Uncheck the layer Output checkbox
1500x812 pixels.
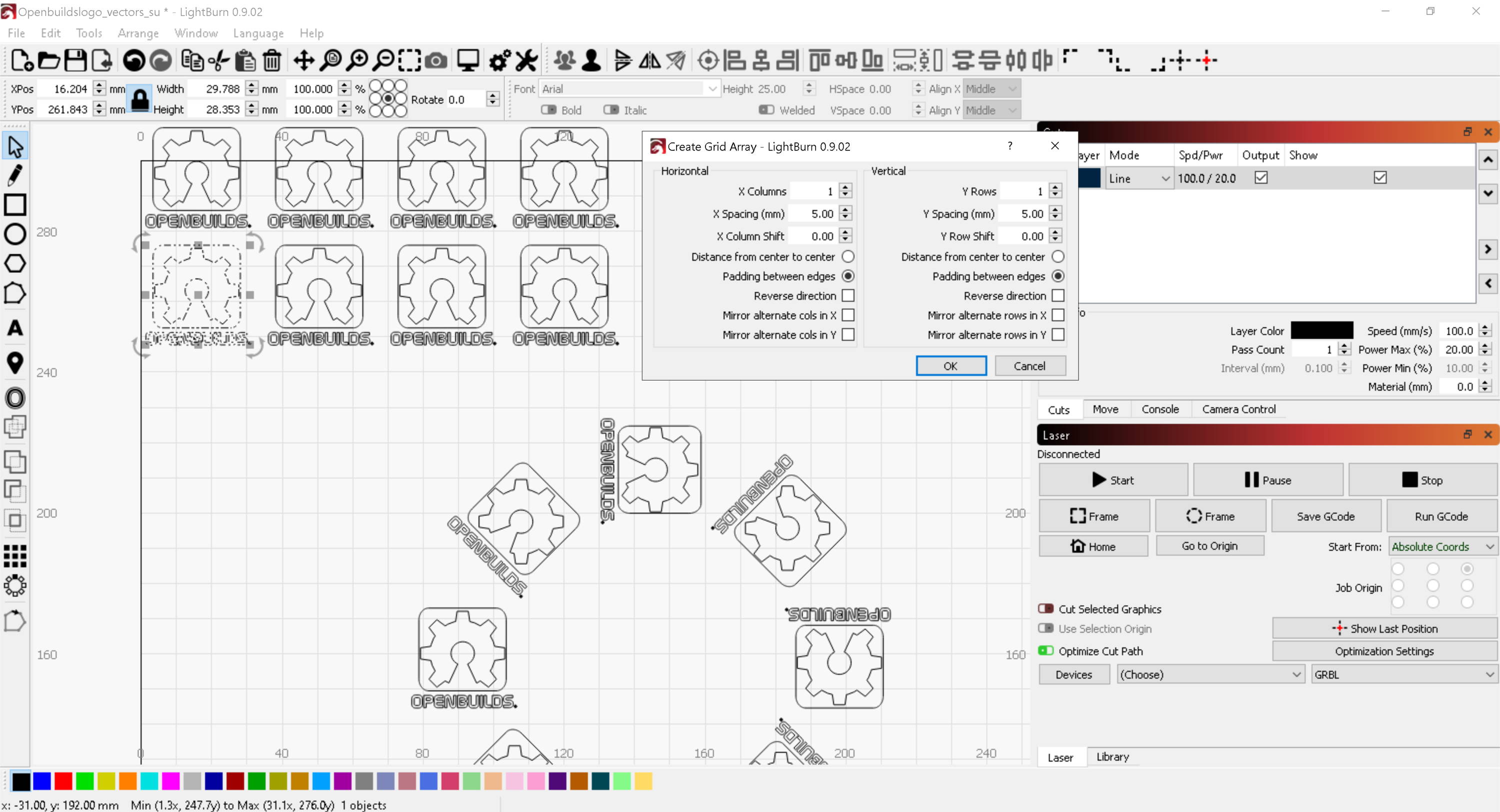[1260, 177]
